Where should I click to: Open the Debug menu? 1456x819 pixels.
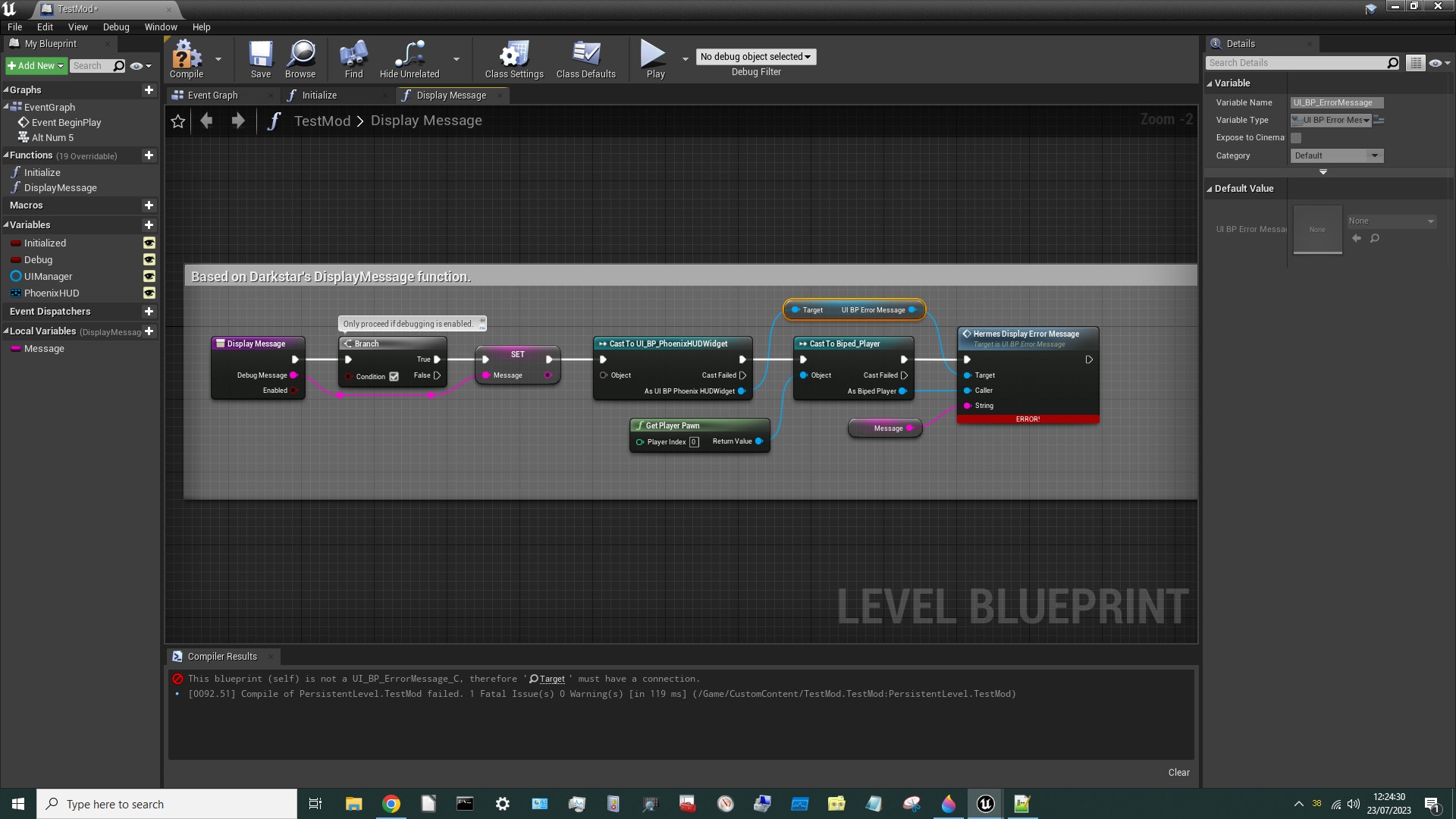point(116,27)
